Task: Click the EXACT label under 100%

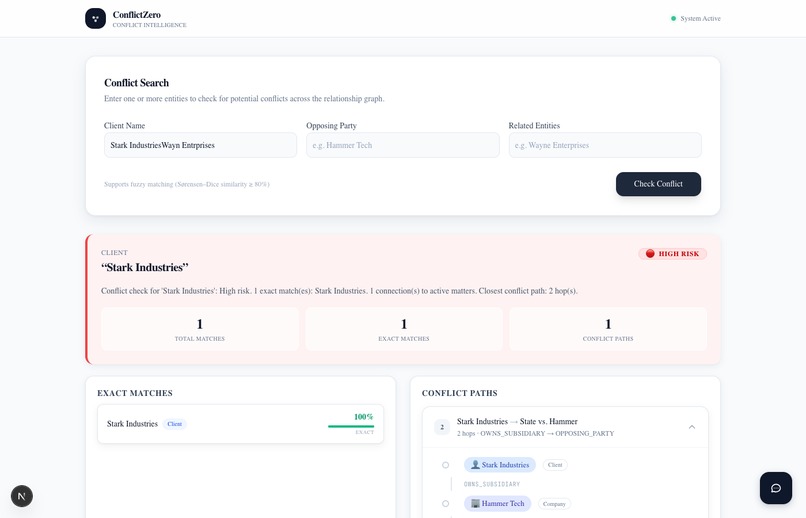Action: click(364, 433)
